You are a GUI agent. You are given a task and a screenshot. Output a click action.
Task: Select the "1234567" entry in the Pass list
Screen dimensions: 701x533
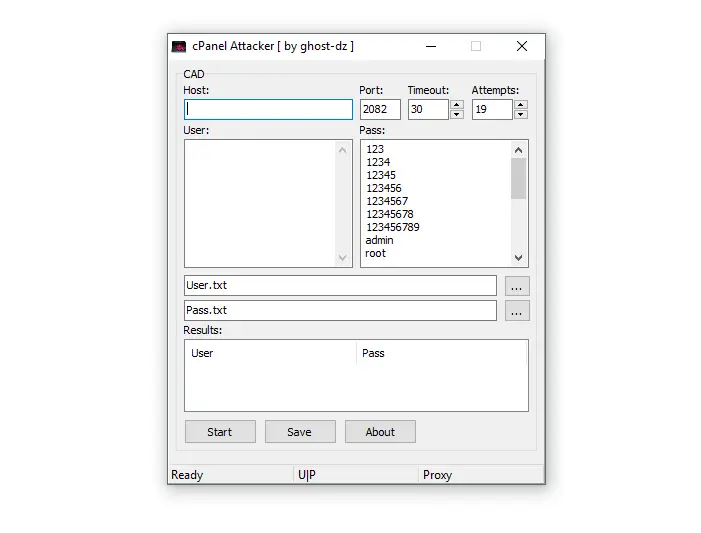(x=387, y=201)
